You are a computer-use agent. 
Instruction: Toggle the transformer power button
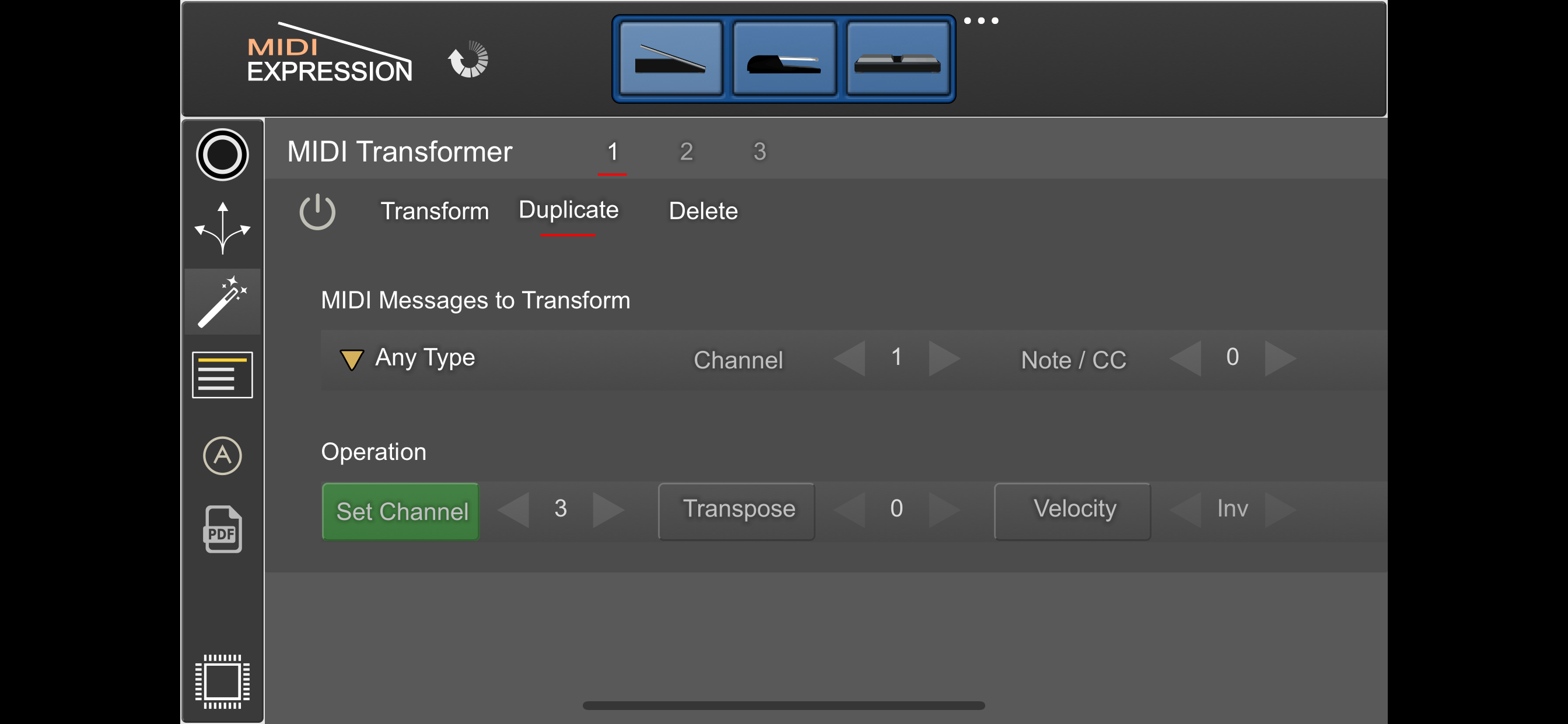tap(317, 212)
